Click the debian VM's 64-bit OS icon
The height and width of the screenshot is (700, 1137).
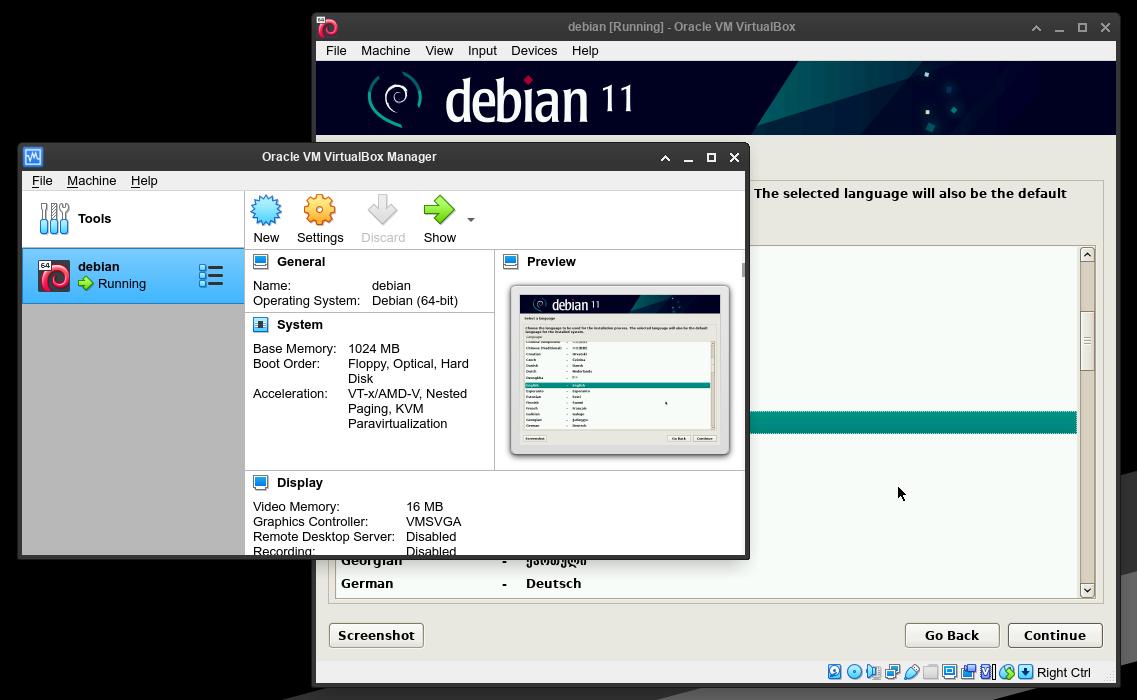point(54,276)
